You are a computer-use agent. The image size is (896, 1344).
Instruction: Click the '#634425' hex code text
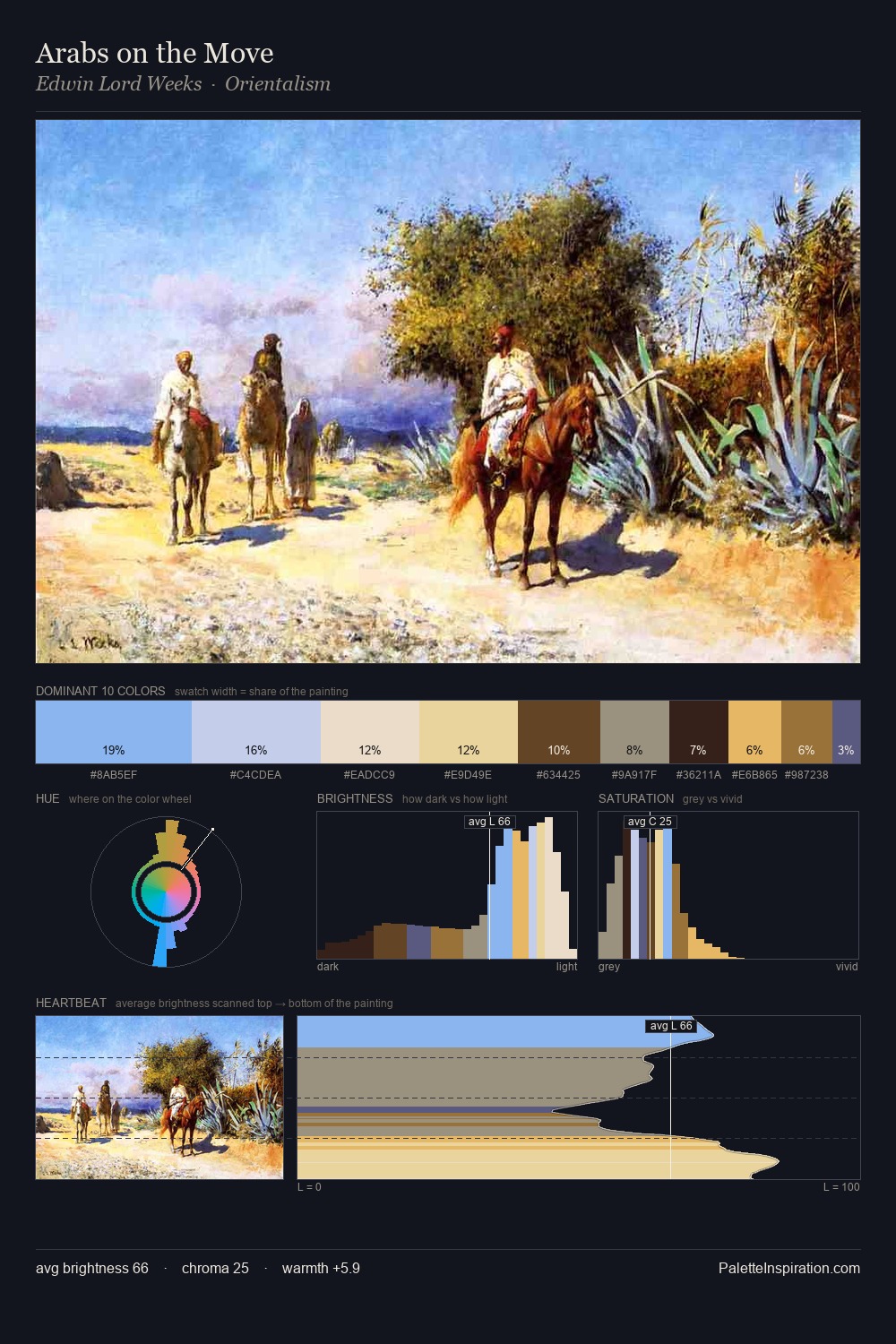[558, 775]
